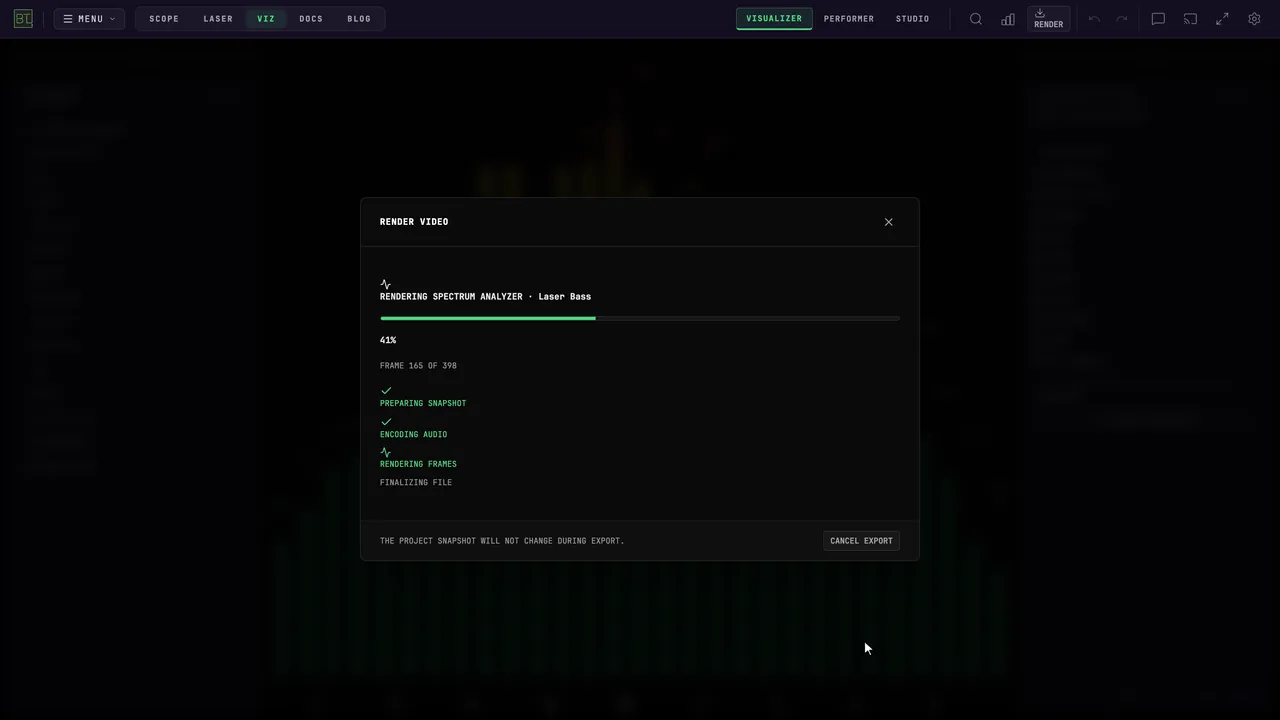The width and height of the screenshot is (1280, 720).
Task: Click the redo arrow icon
Action: coord(1122,19)
